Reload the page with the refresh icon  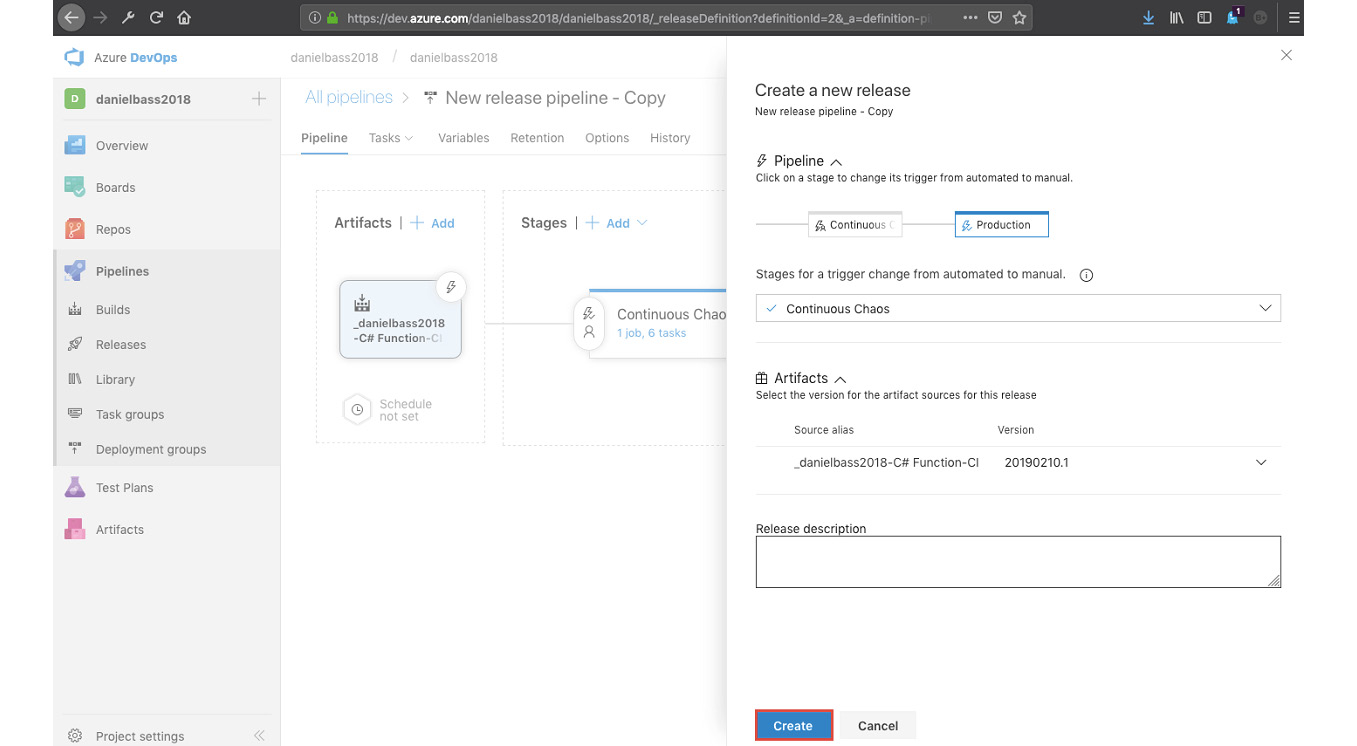pos(156,17)
